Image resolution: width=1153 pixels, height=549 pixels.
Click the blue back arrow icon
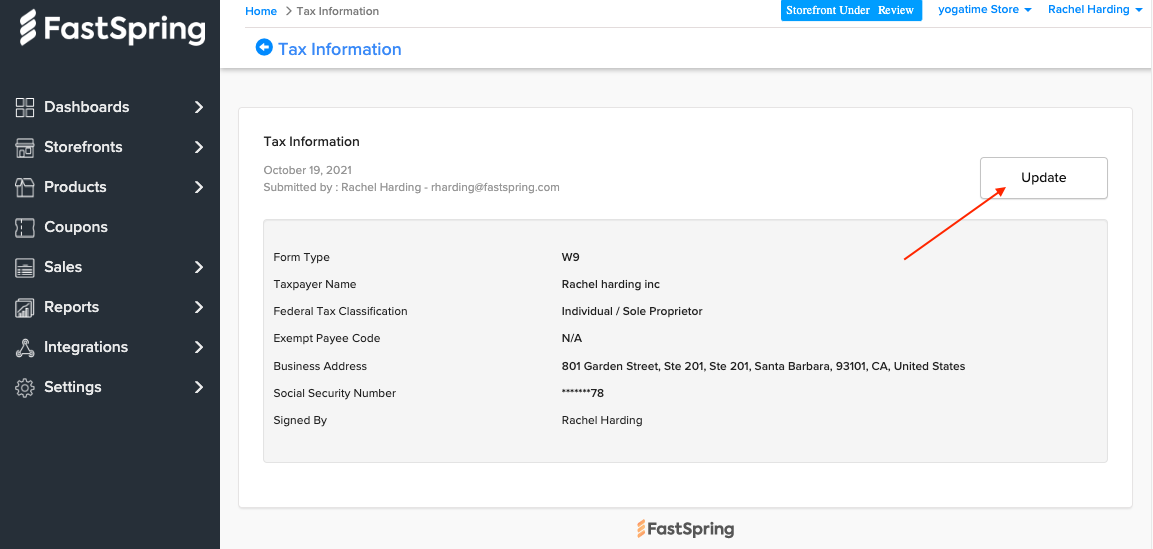point(264,48)
